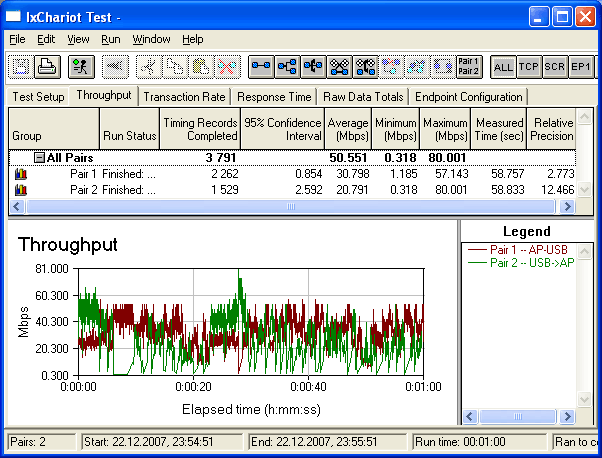The width and height of the screenshot is (602, 458).
Task: Switch to the Test Setup tab
Action: [x=38, y=97]
